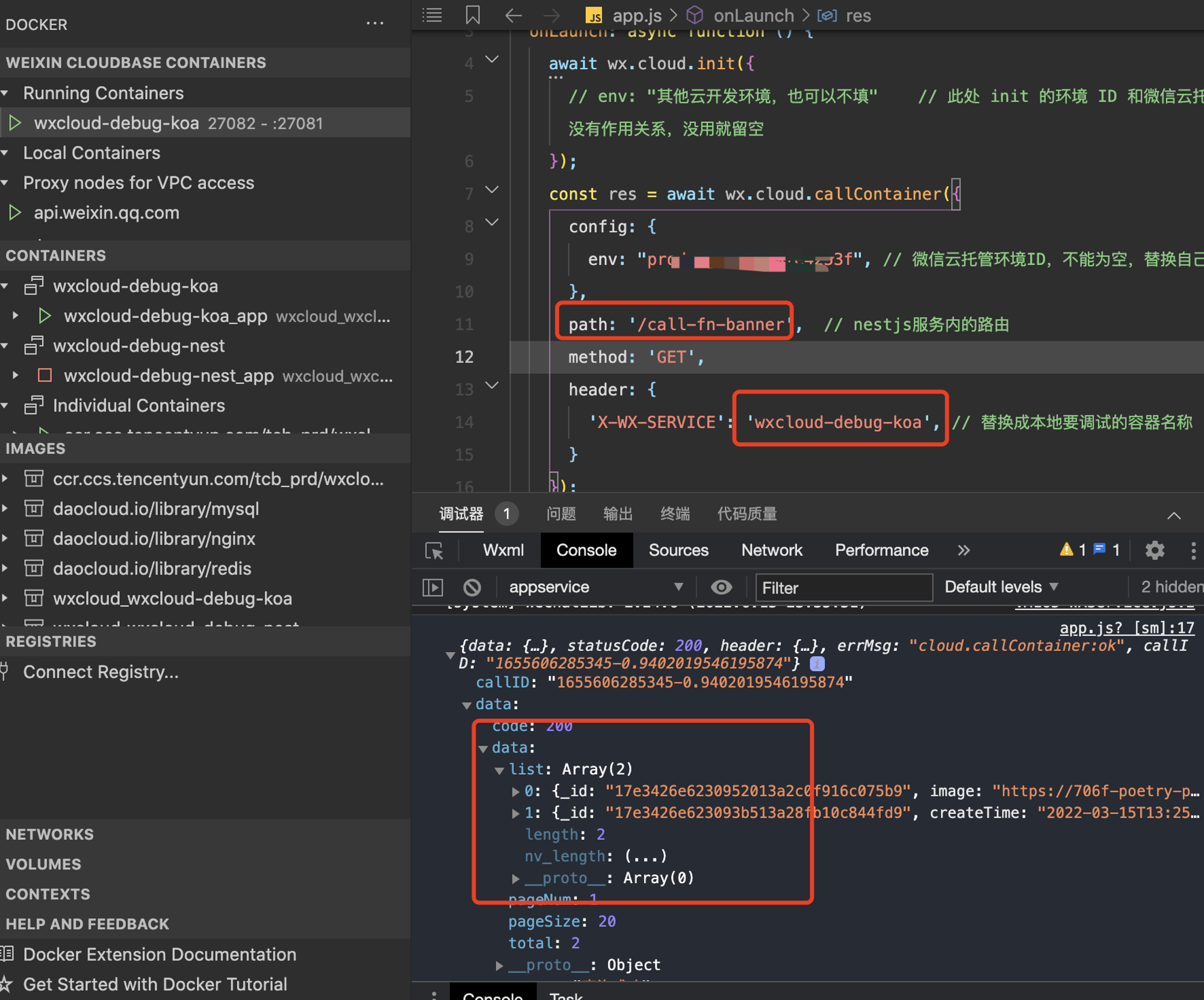Open DevTools settings gear

point(1154,550)
